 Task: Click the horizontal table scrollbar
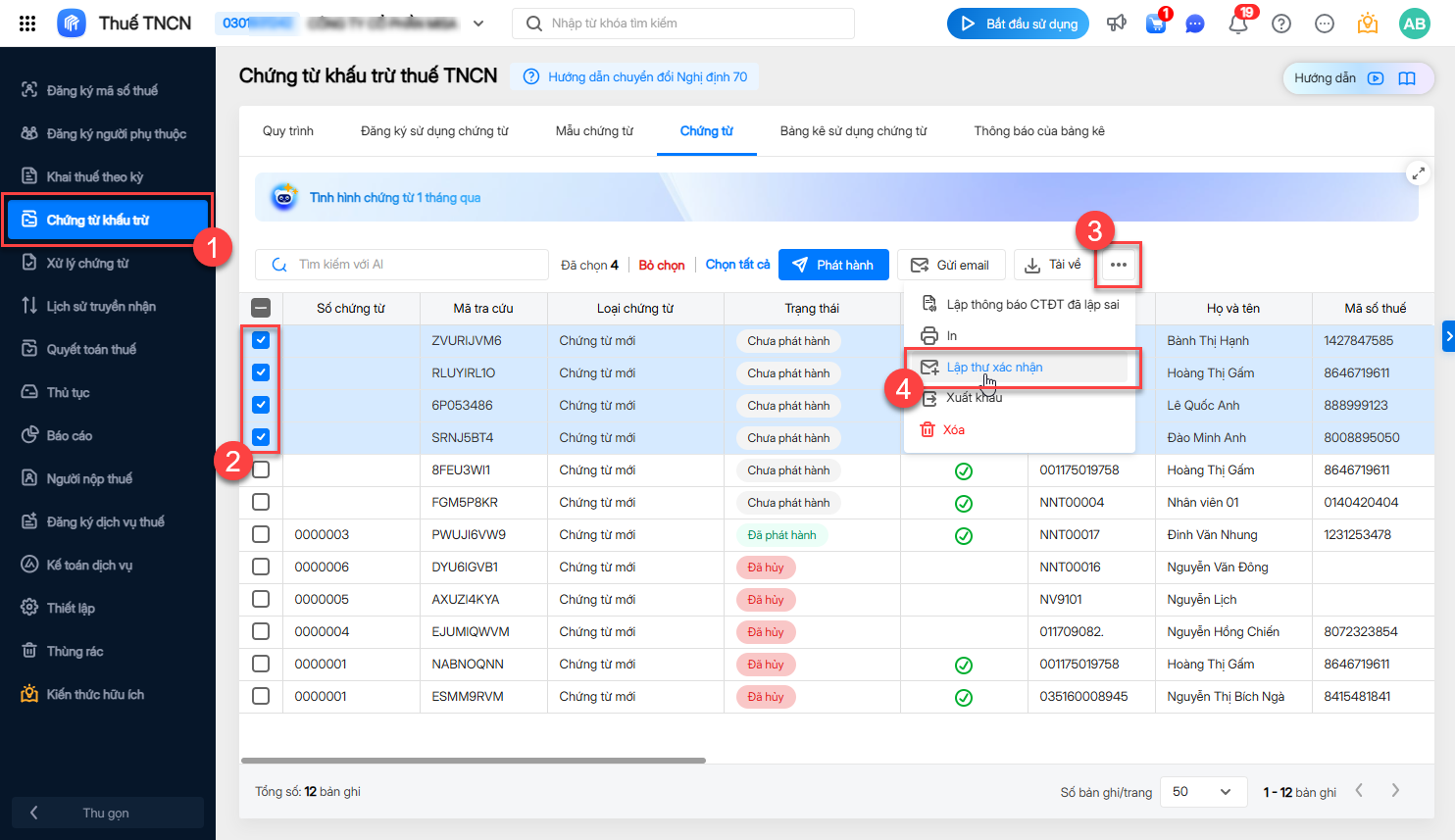tap(473, 760)
